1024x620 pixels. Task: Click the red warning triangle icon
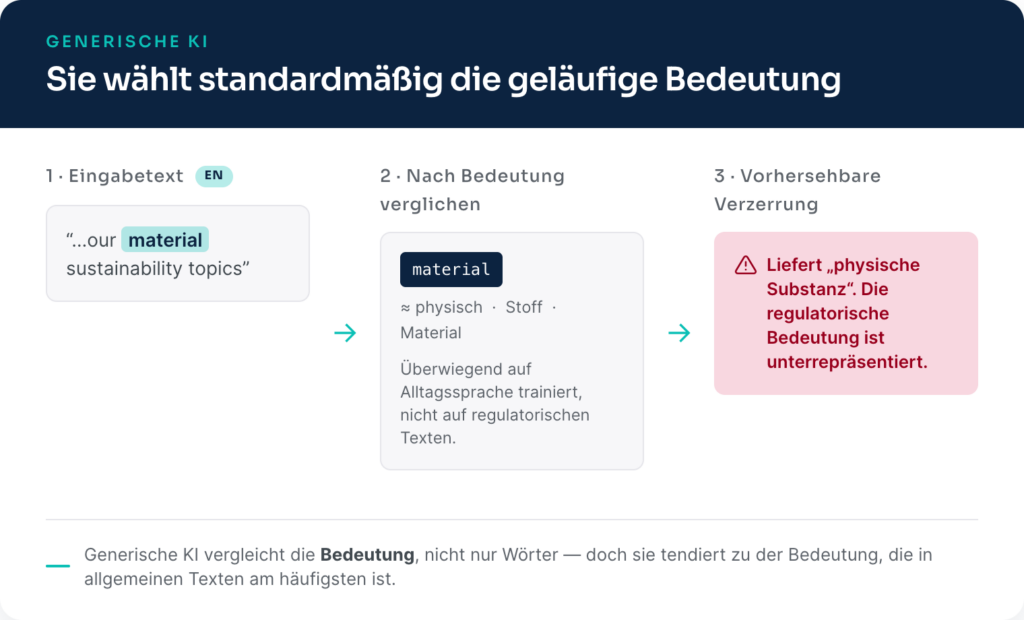pos(745,265)
